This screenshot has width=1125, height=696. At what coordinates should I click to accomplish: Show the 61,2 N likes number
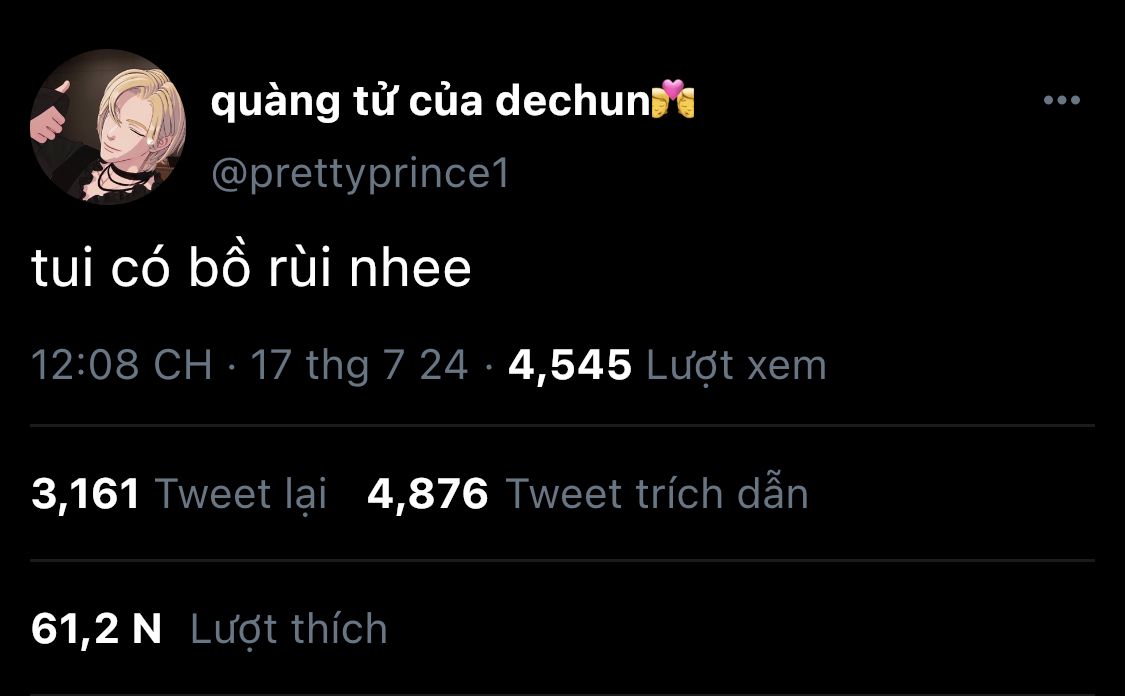point(96,629)
